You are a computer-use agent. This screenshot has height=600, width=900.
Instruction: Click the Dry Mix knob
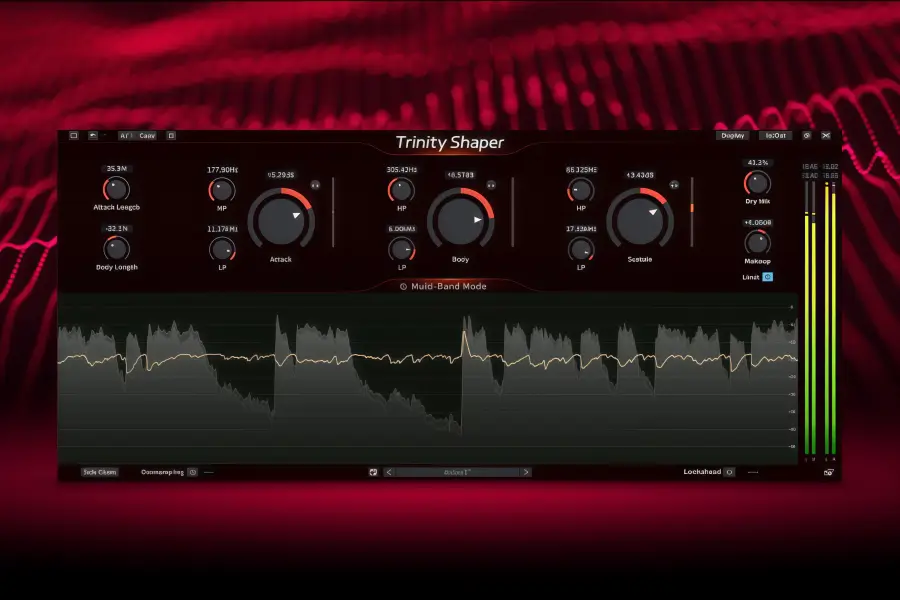point(757,183)
